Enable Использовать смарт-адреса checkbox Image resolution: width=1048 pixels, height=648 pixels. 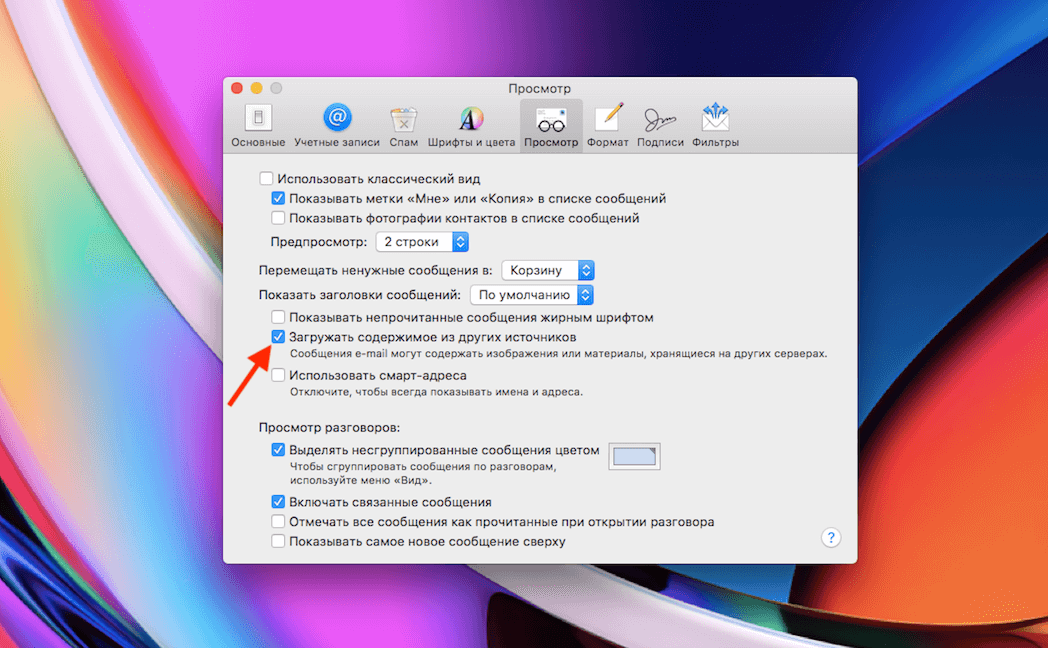(x=279, y=375)
